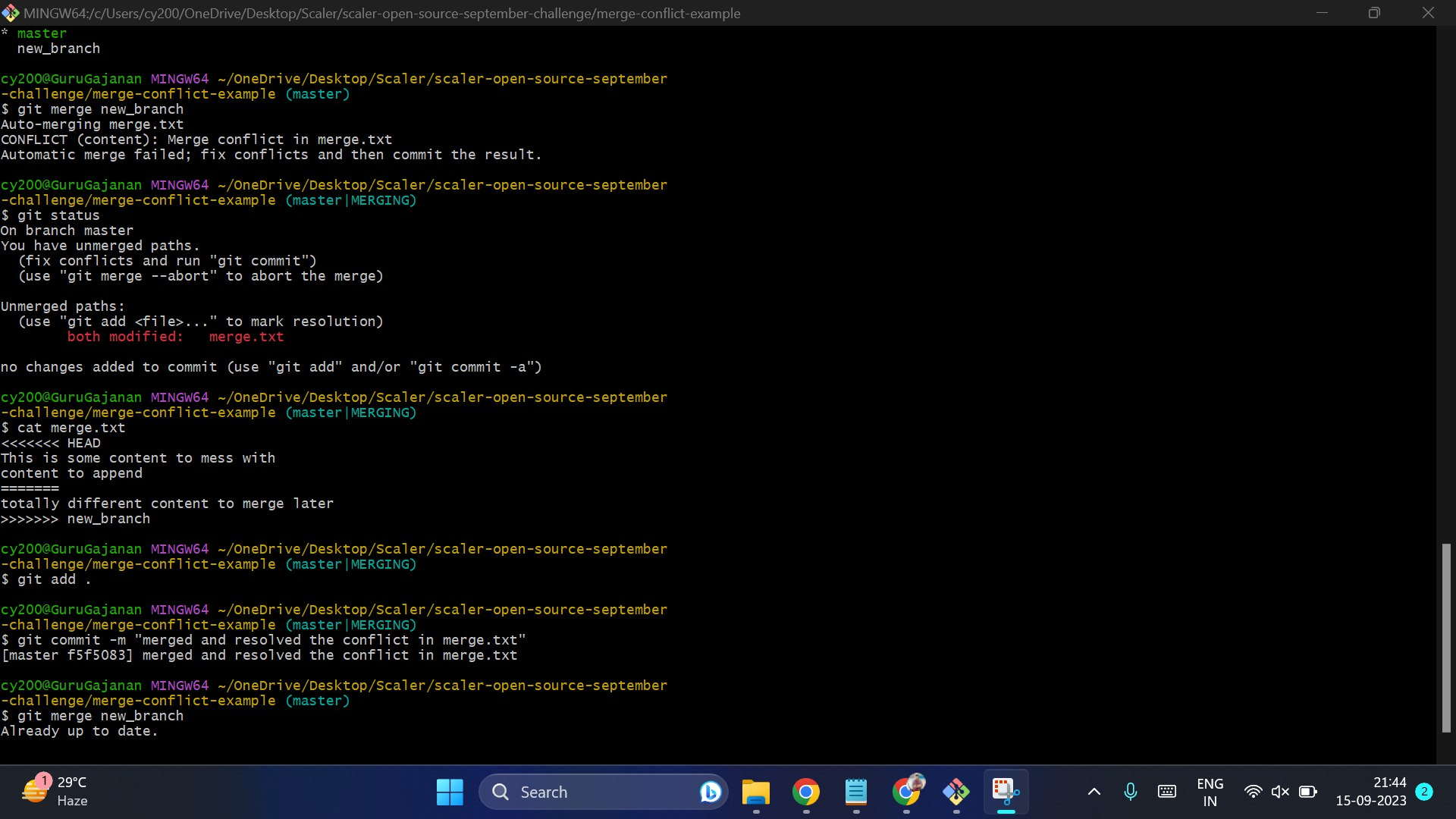Image resolution: width=1456 pixels, height=819 pixels.
Task: Open File Explorer from the taskbar
Action: point(755,791)
